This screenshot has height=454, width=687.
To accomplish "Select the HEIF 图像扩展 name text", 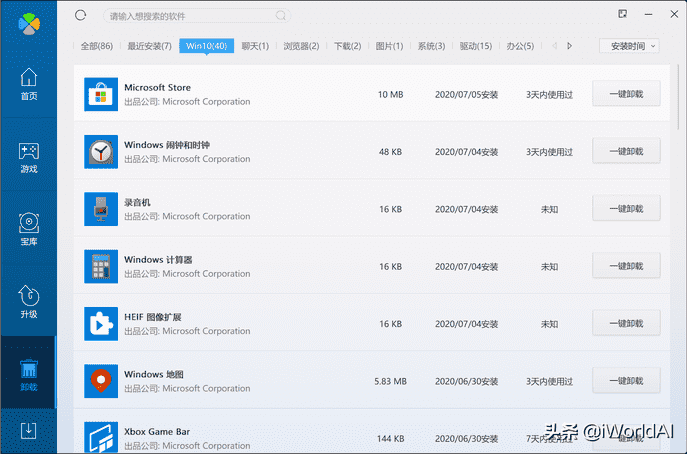I will [152, 317].
